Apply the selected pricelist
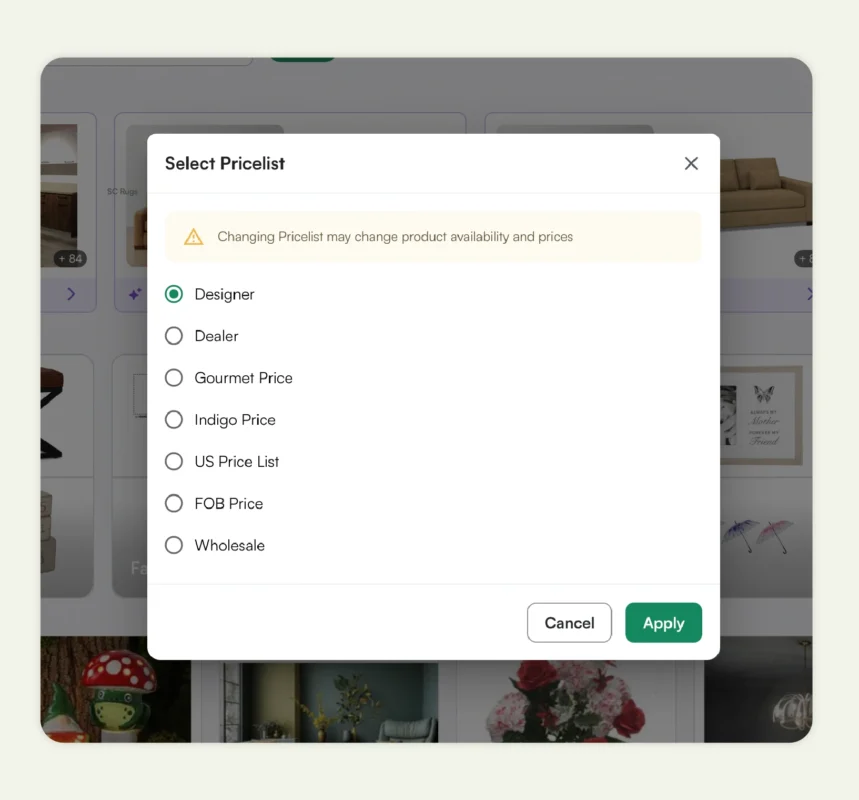Viewport: 859px width, 800px height. click(663, 622)
